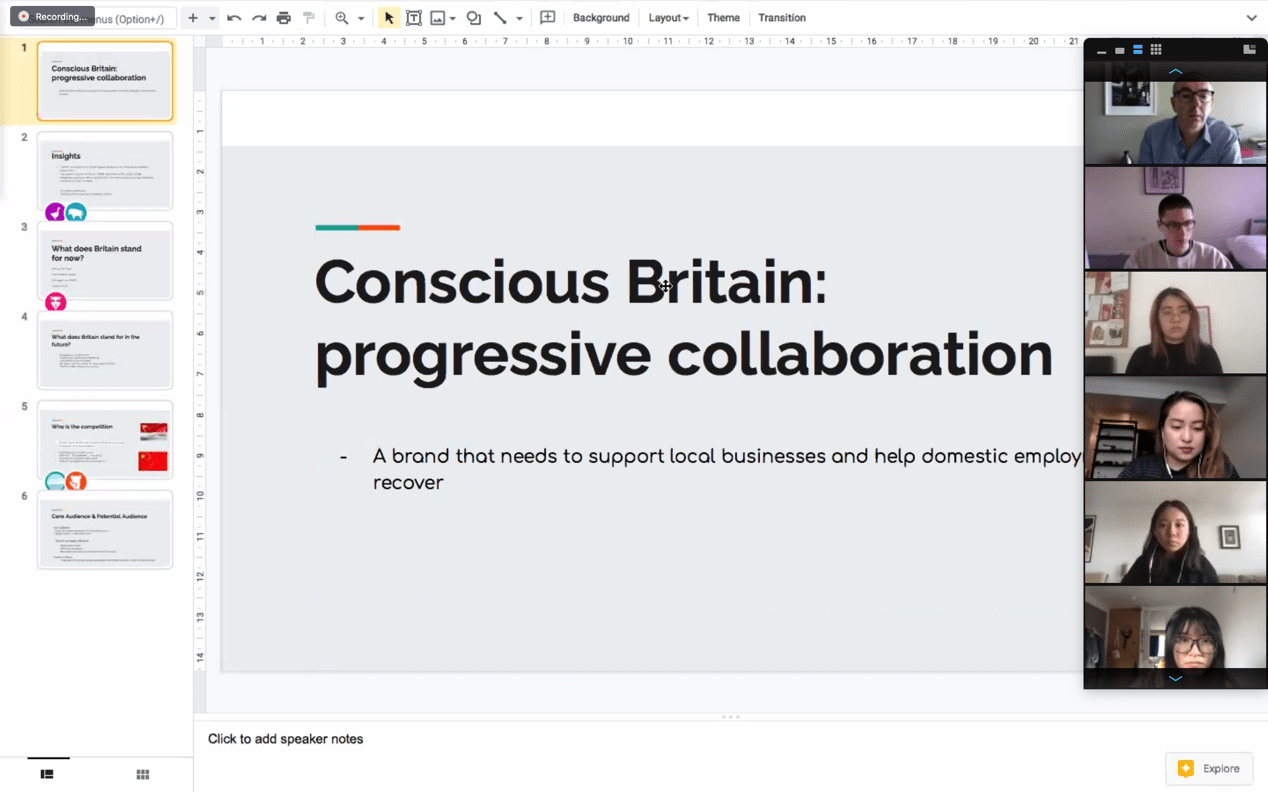1268x792 pixels.
Task: Click the fifth participant video tile
Action: (1175, 532)
